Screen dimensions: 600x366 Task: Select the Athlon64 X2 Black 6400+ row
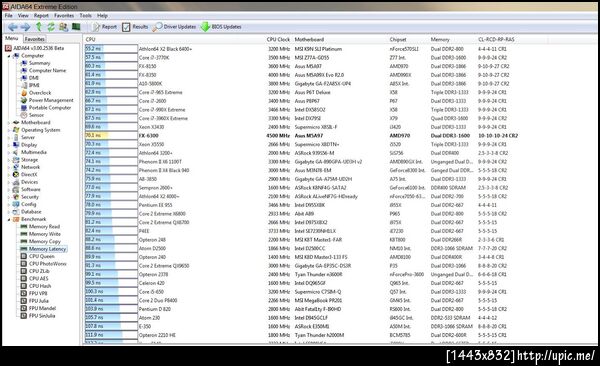[x=295, y=49]
